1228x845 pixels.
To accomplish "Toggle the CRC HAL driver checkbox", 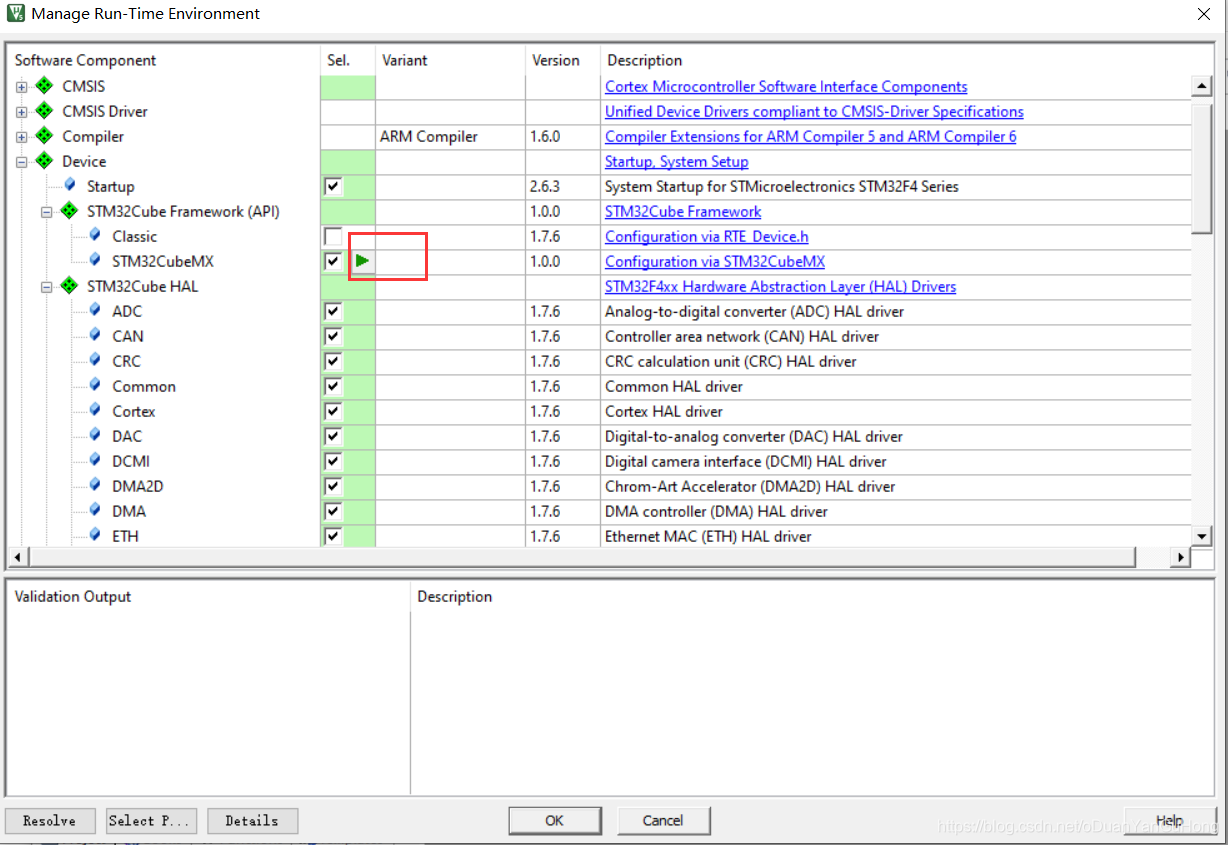I will (333, 361).
